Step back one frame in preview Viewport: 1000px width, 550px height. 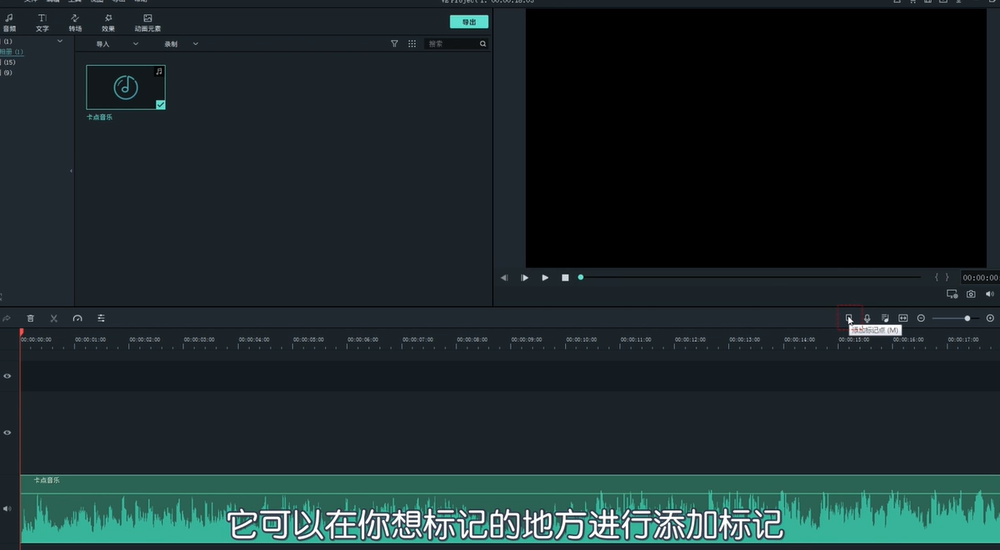(x=504, y=278)
